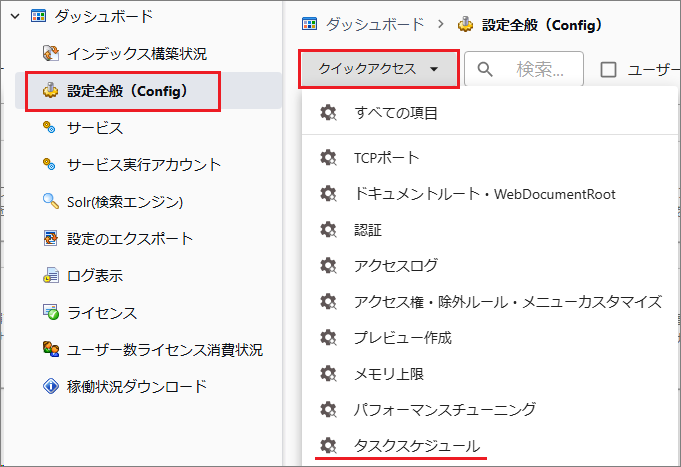The width and height of the screenshot is (681, 467).
Task: Click the サービス gear icon in sidebar
Action: click(50, 128)
